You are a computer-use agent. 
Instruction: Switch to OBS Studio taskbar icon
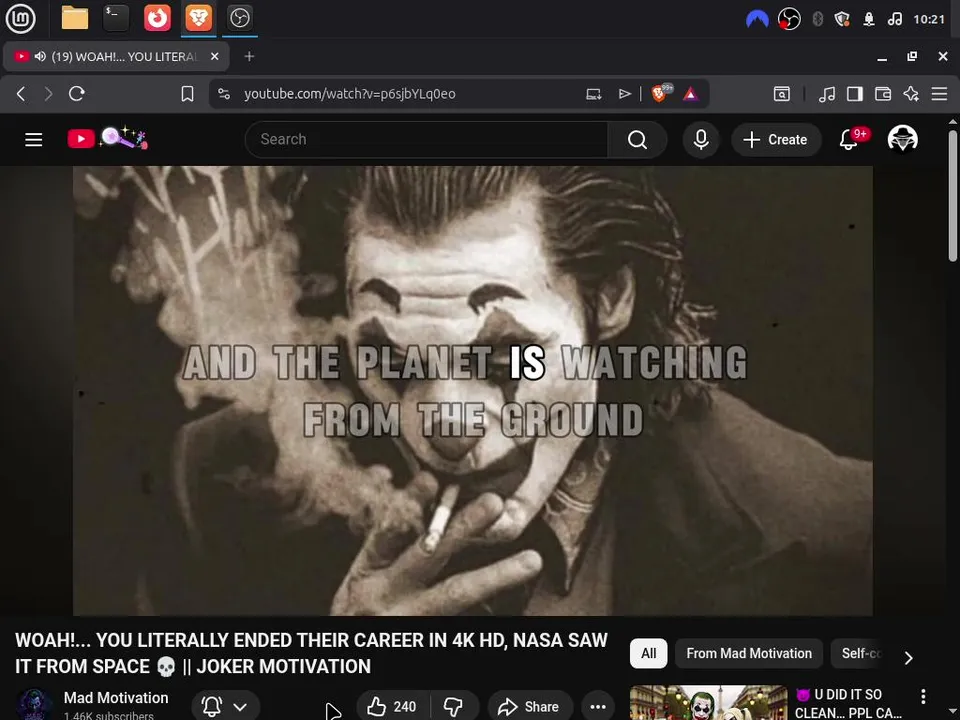[239, 18]
